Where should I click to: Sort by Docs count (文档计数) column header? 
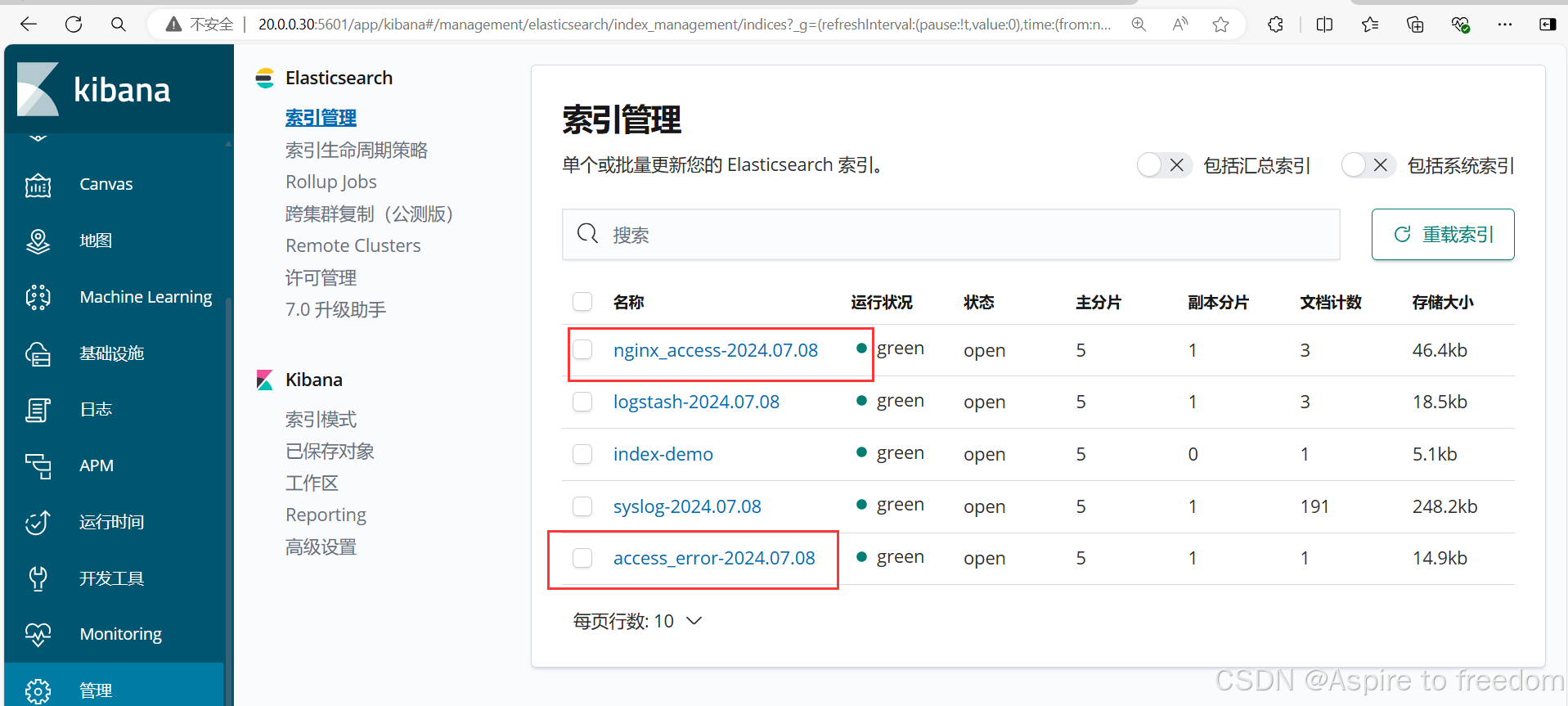[x=1331, y=303]
